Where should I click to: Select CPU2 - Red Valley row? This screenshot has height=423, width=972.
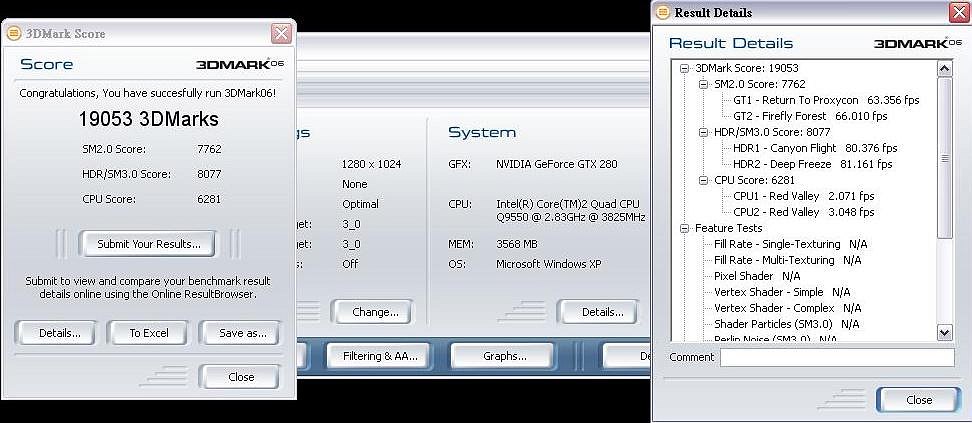click(x=803, y=212)
